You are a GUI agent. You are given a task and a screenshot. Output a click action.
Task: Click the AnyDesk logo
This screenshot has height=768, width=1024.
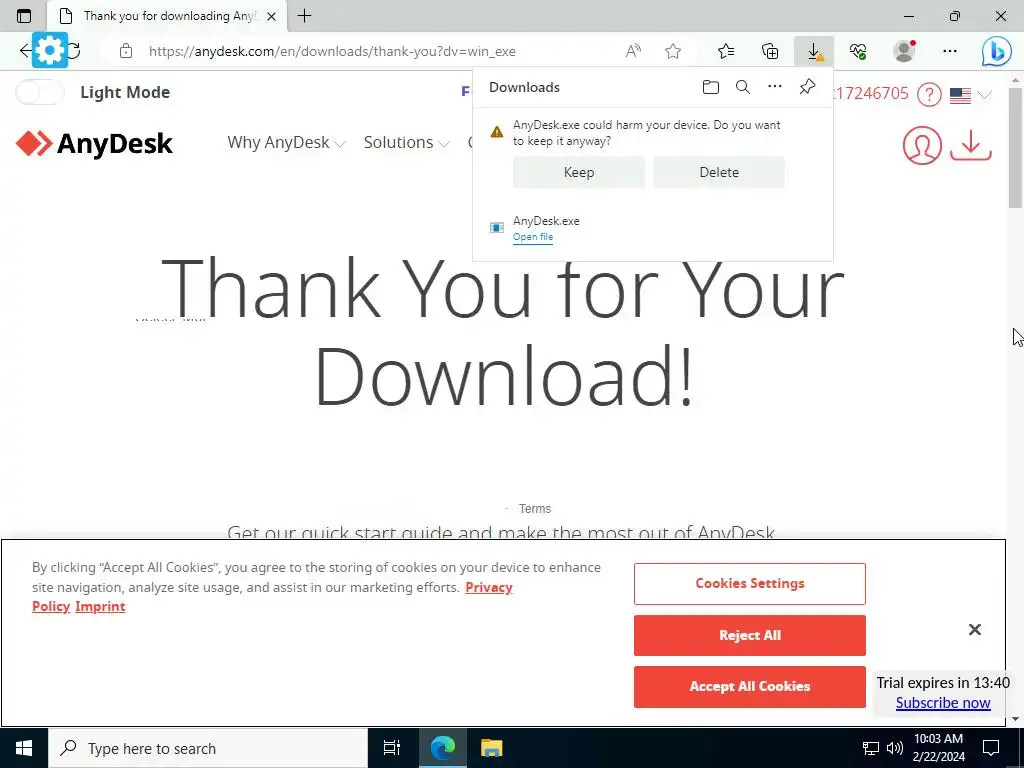pyautogui.click(x=94, y=144)
